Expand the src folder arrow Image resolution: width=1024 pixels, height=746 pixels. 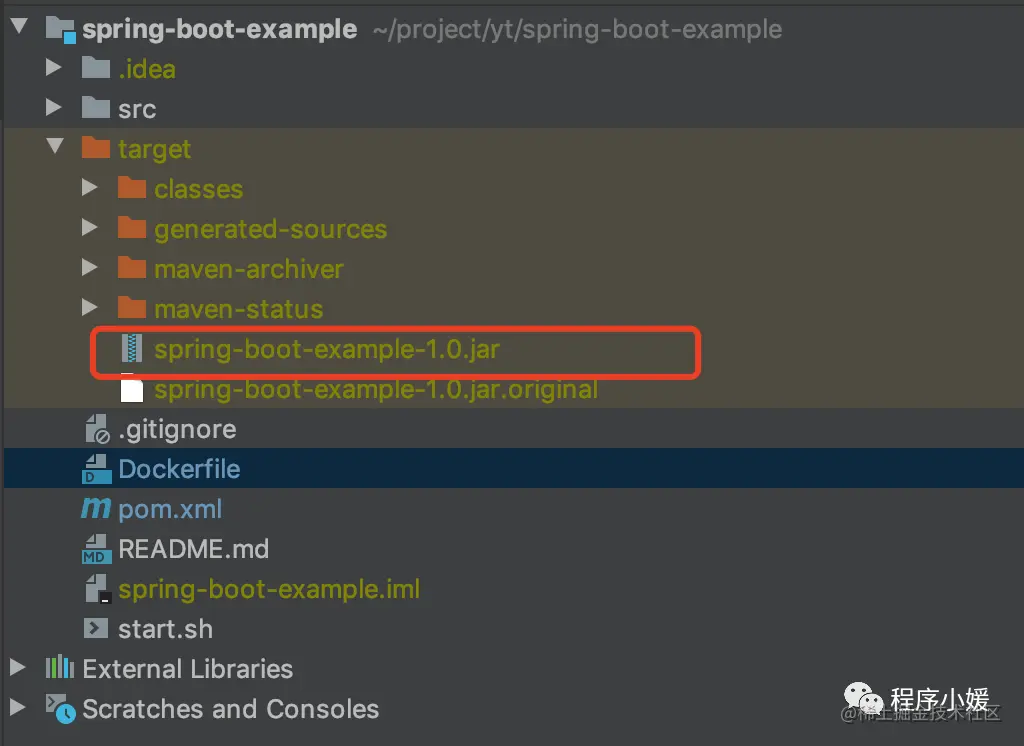click(x=54, y=107)
